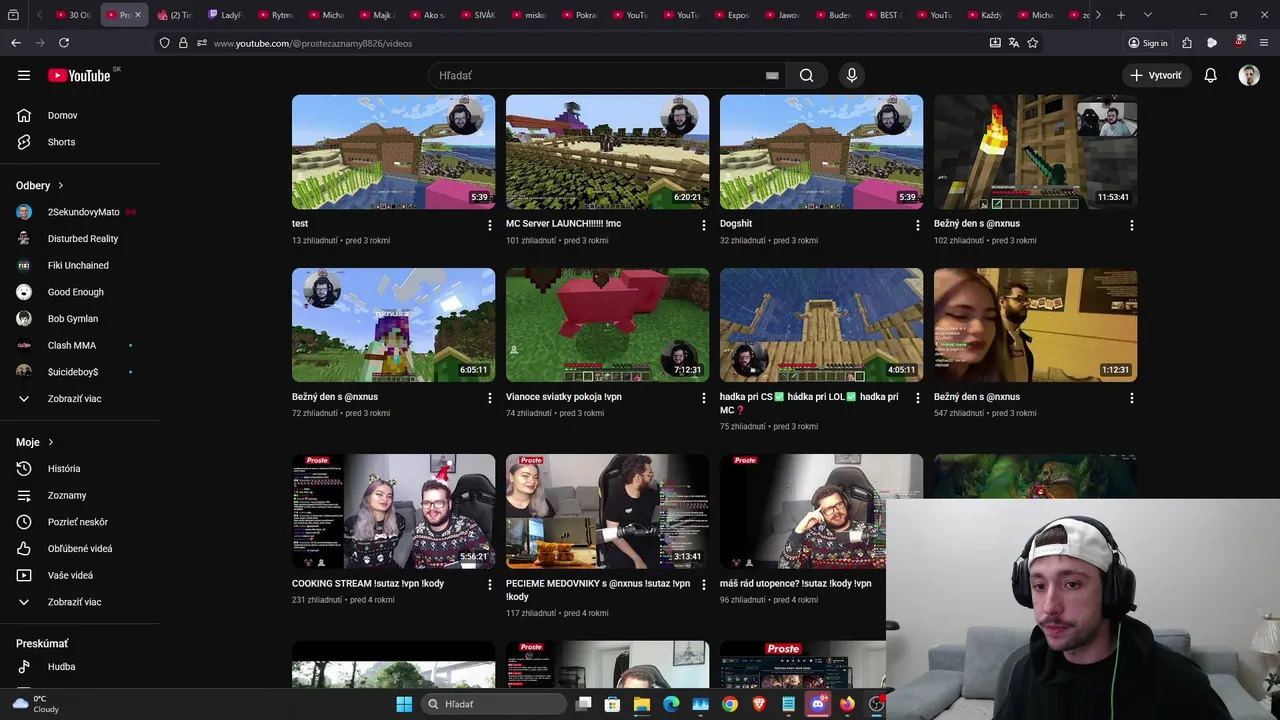
Task: Expand 'Zobraziť viac' under Moje section
Action: point(74,602)
